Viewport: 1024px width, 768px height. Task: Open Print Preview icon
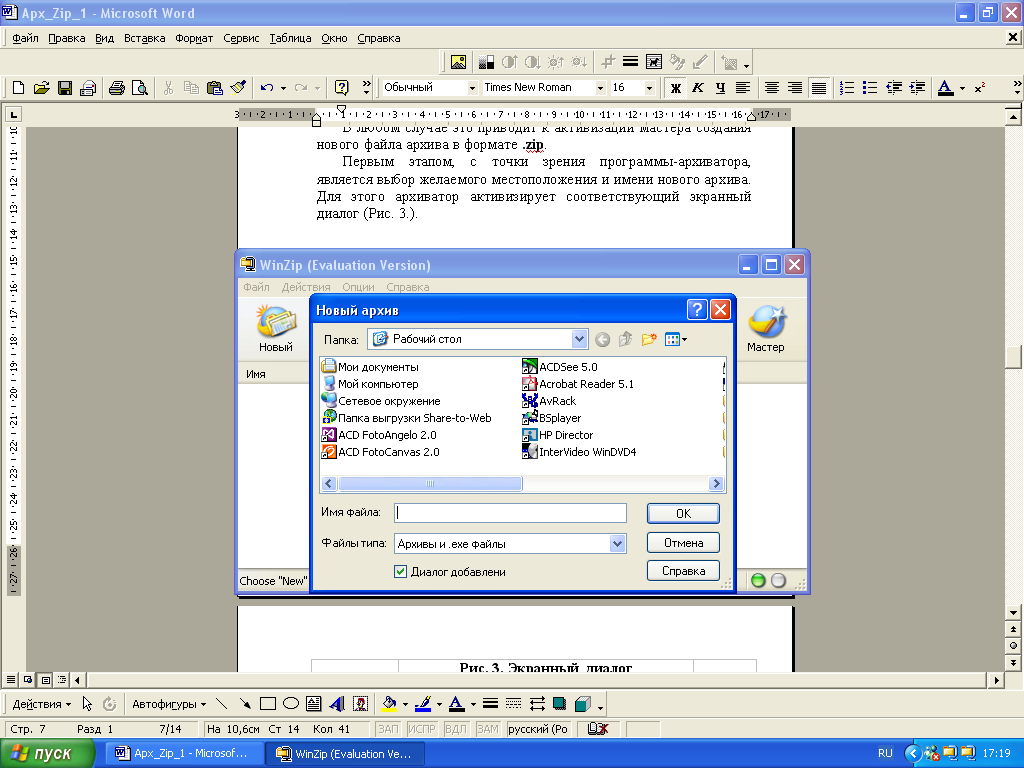coord(140,88)
